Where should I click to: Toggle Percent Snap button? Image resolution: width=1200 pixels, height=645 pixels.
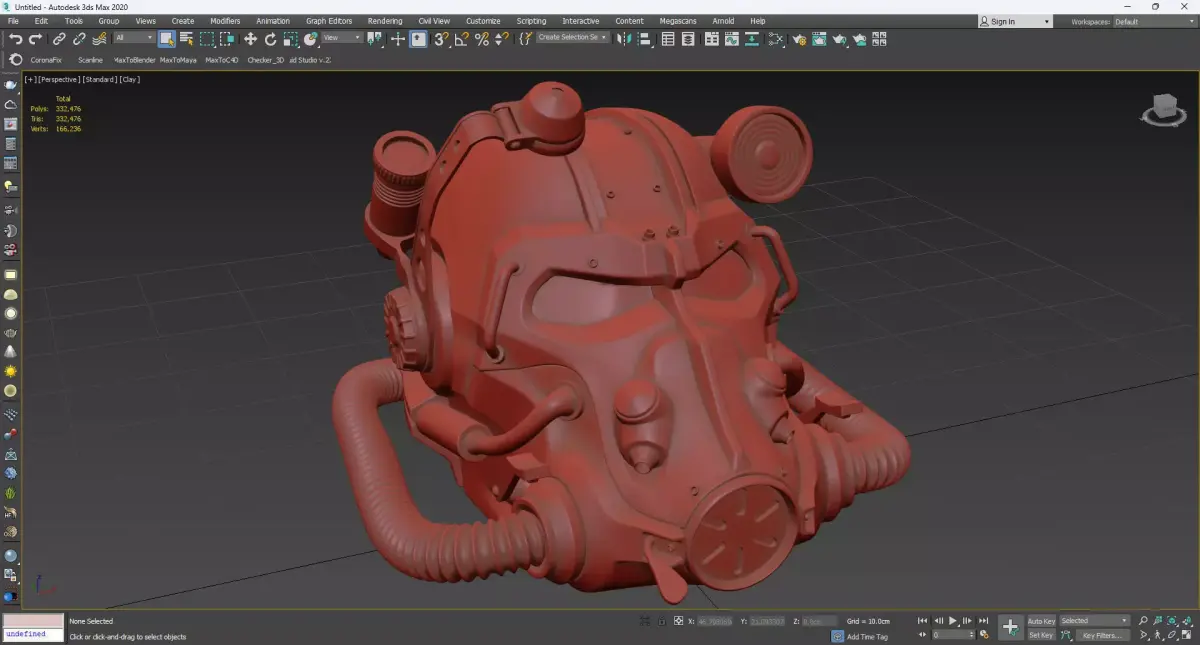(x=482, y=39)
